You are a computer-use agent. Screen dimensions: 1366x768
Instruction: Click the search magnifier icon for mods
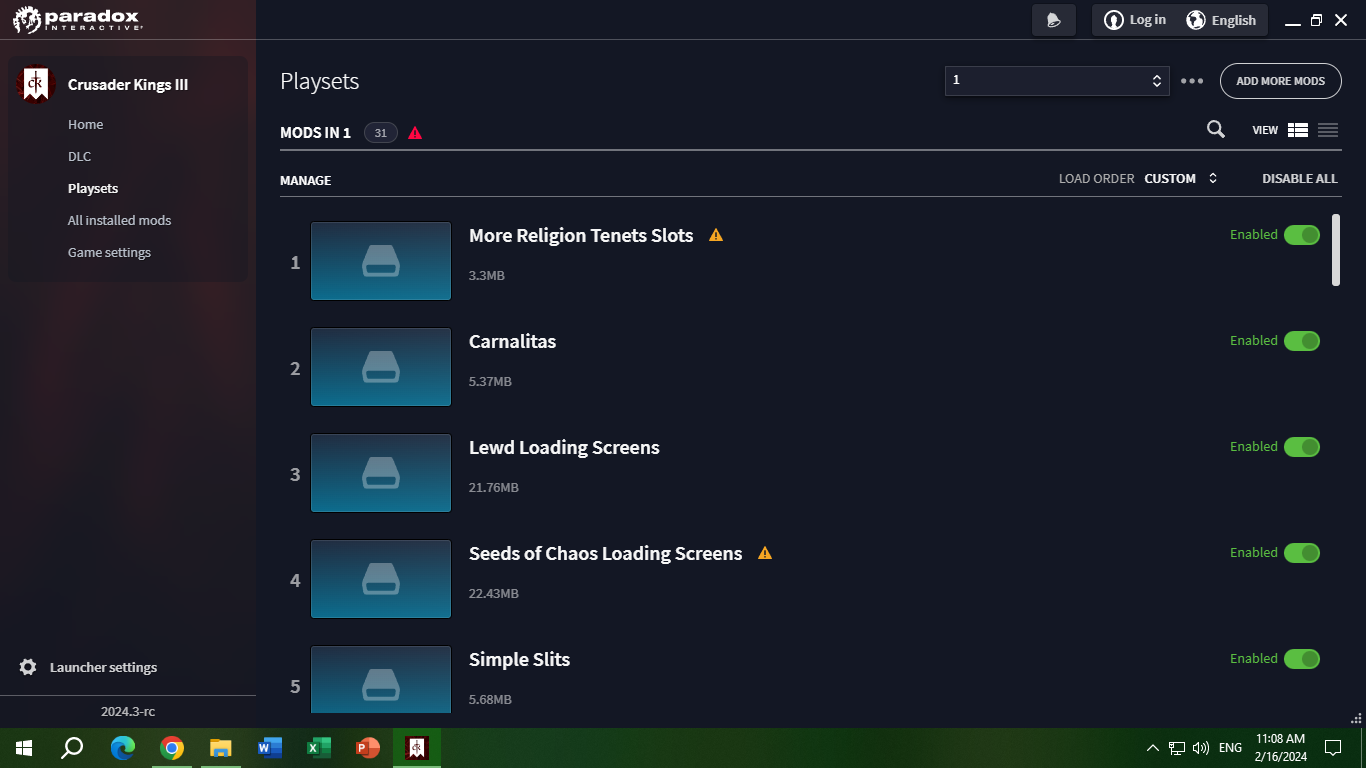1216,129
